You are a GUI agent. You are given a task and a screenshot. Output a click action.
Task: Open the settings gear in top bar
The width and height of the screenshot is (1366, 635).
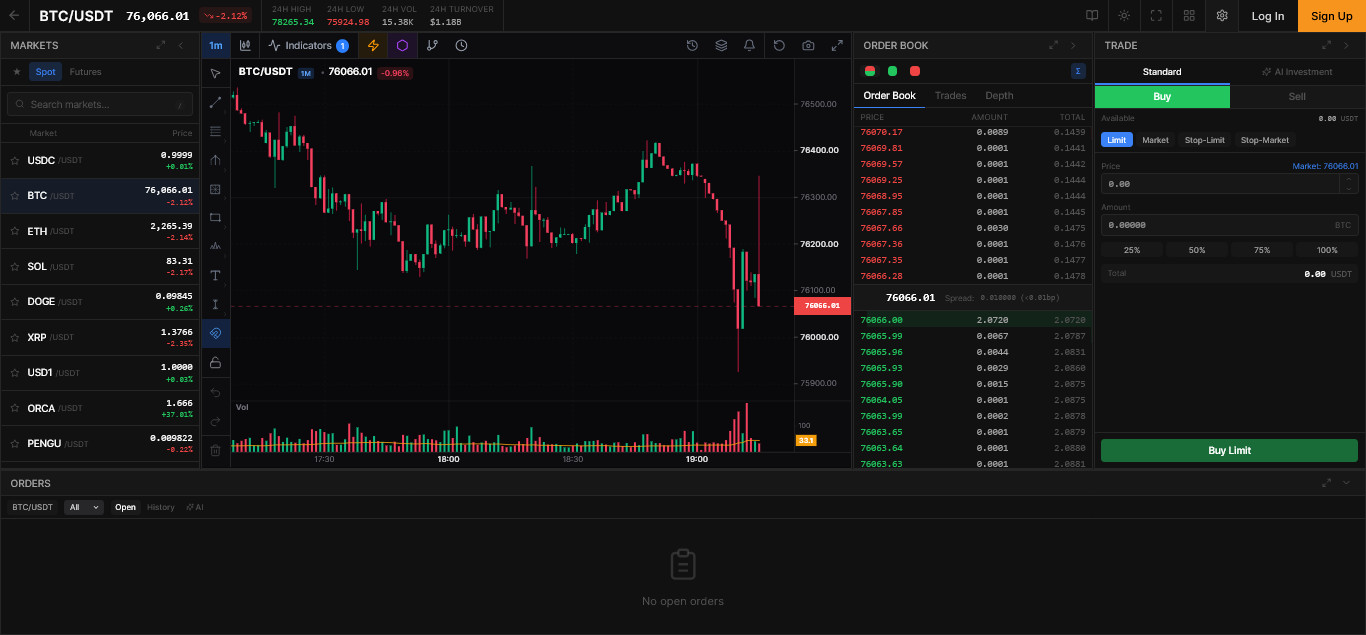tap(1222, 16)
